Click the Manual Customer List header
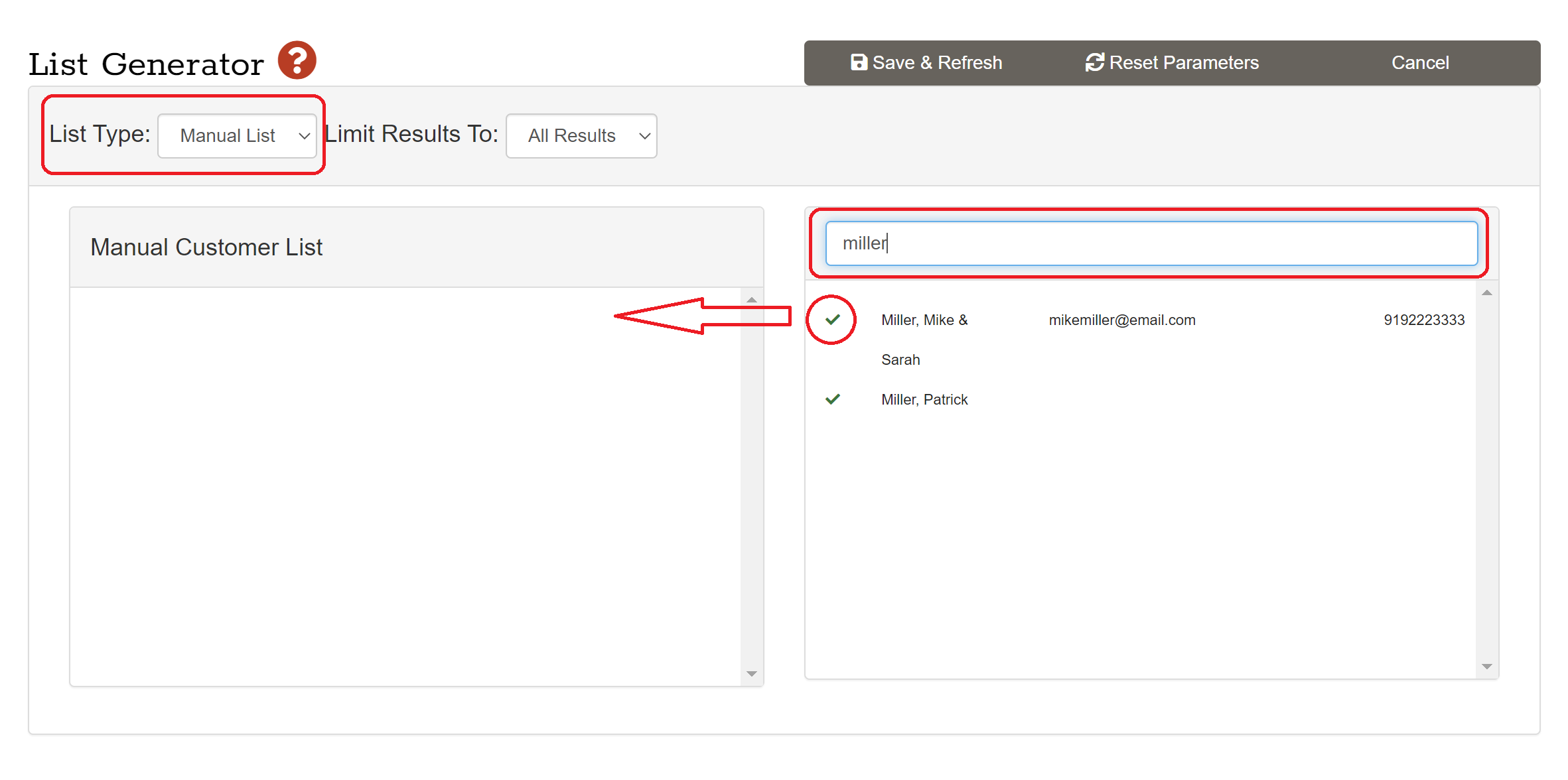The image size is (1568, 780). pos(206,247)
